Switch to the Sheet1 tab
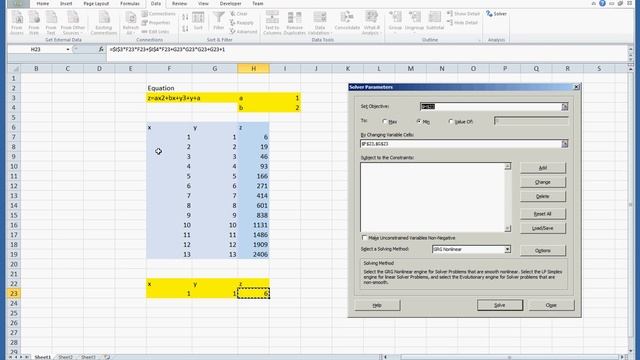This screenshot has width=640, height=360. [x=42, y=357]
